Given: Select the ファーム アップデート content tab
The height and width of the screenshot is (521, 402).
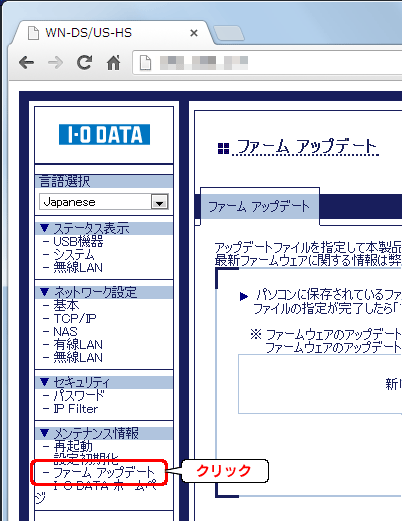Looking at the screenshot, I should [x=259, y=206].
